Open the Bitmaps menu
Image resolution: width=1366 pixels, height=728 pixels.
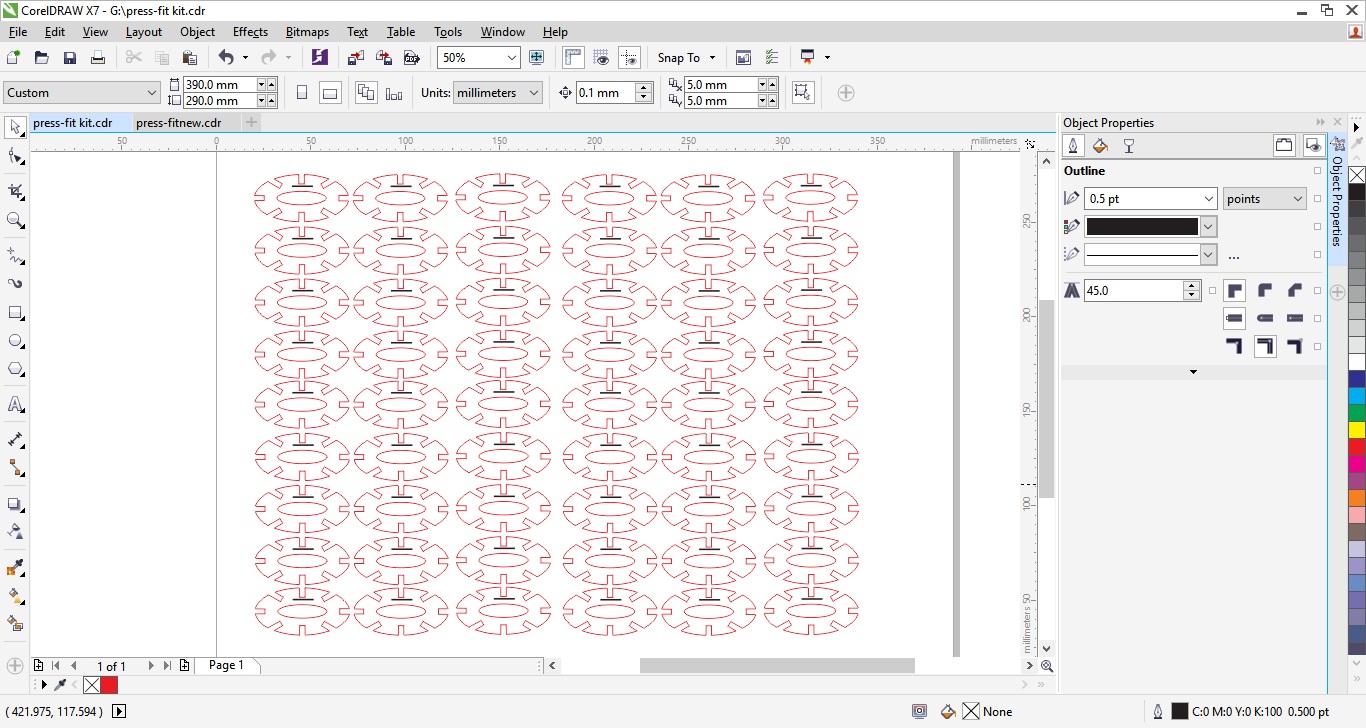click(307, 32)
